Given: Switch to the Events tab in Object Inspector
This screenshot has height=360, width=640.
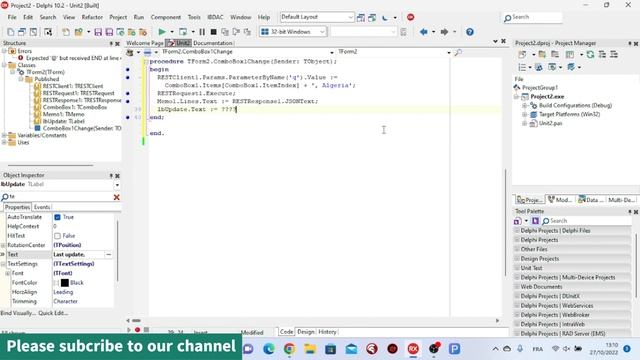Looking at the screenshot, I should (x=42, y=207).
